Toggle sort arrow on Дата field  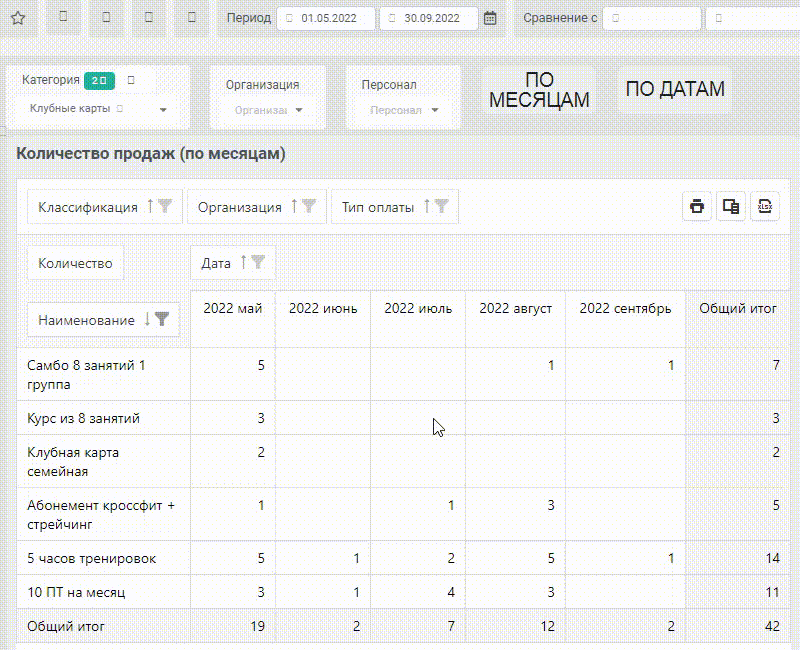[x=243, y=262]
